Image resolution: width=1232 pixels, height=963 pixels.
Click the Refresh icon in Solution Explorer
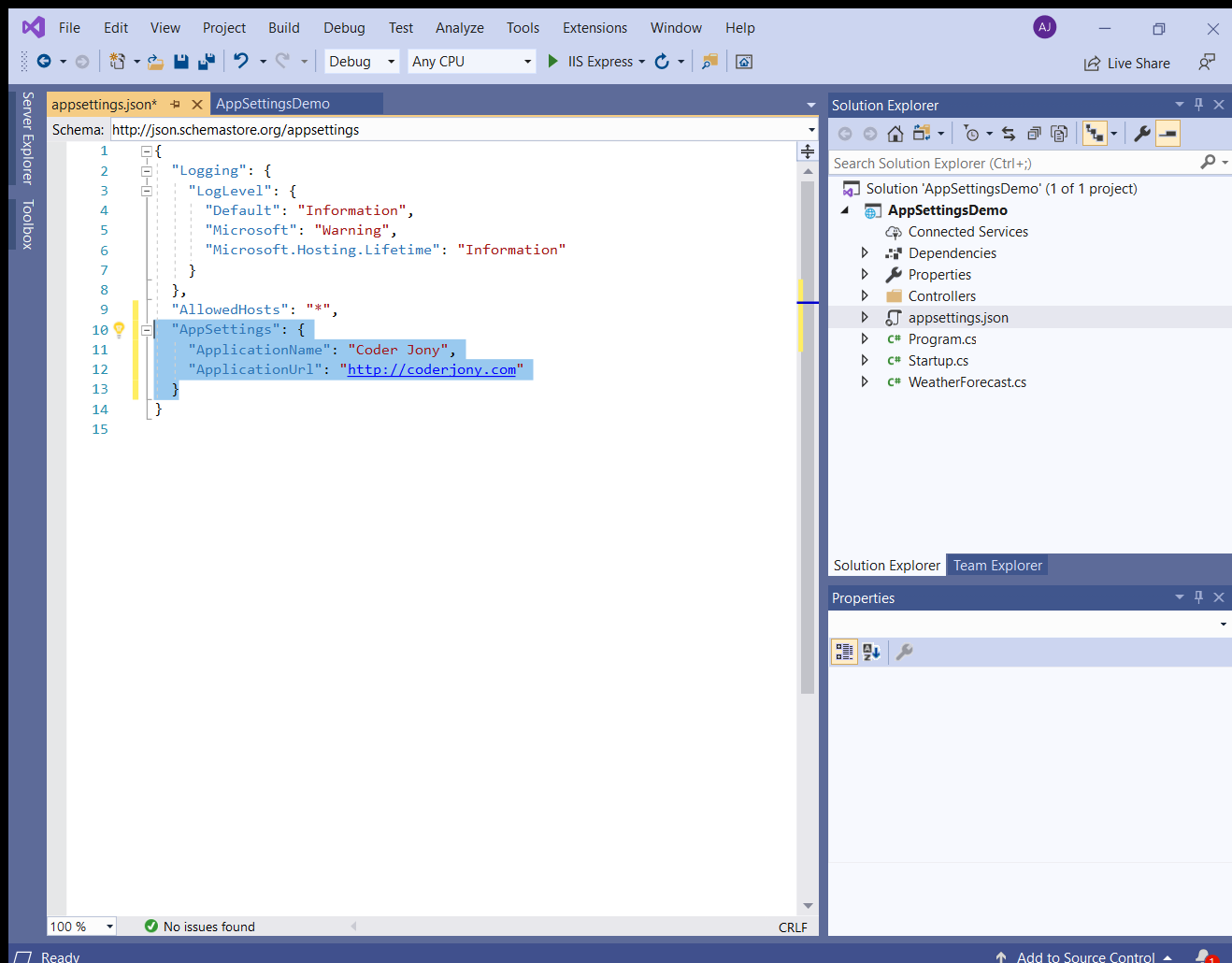(1008, 134)
